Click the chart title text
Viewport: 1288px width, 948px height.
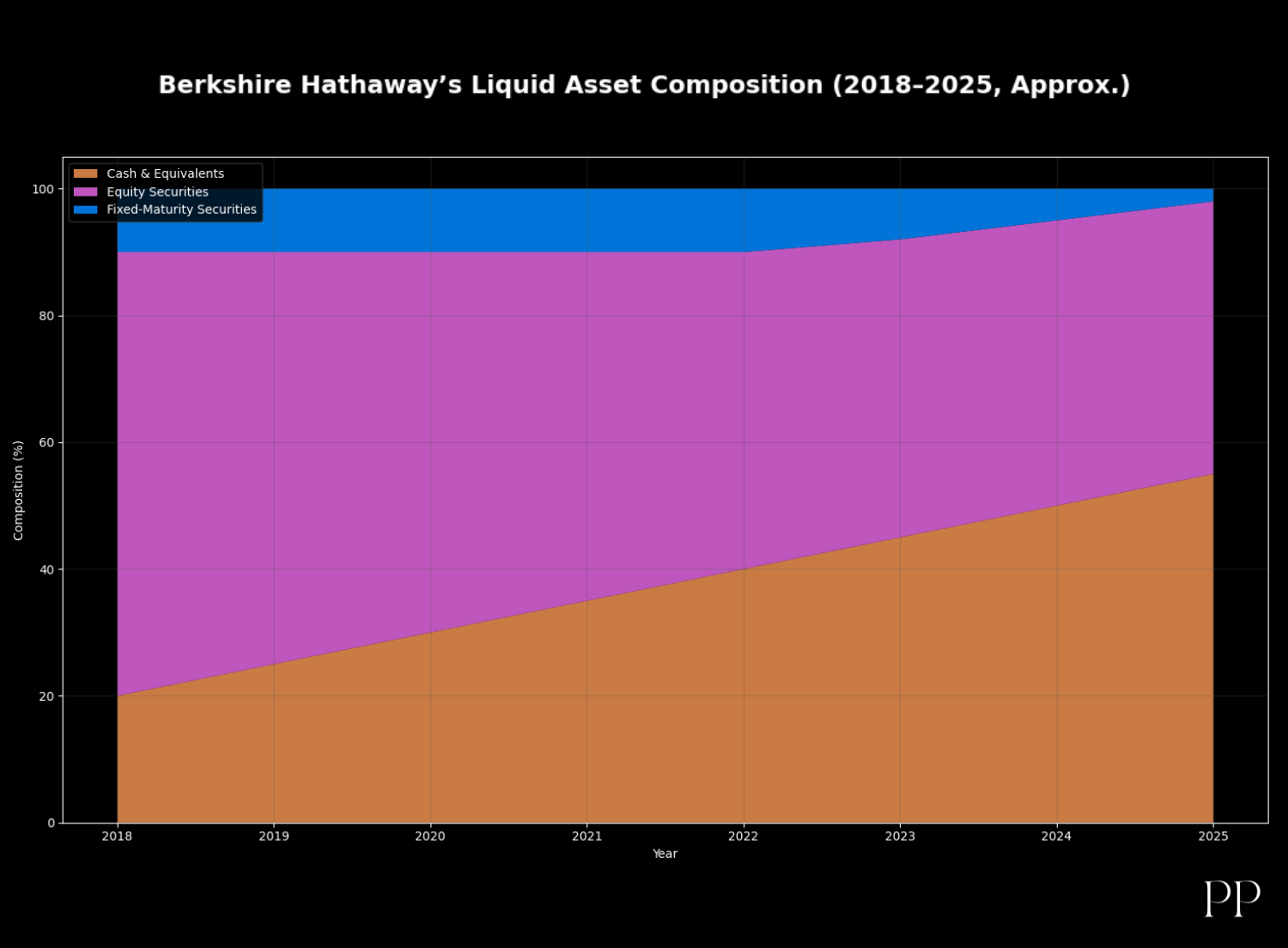tap(644, 85)
